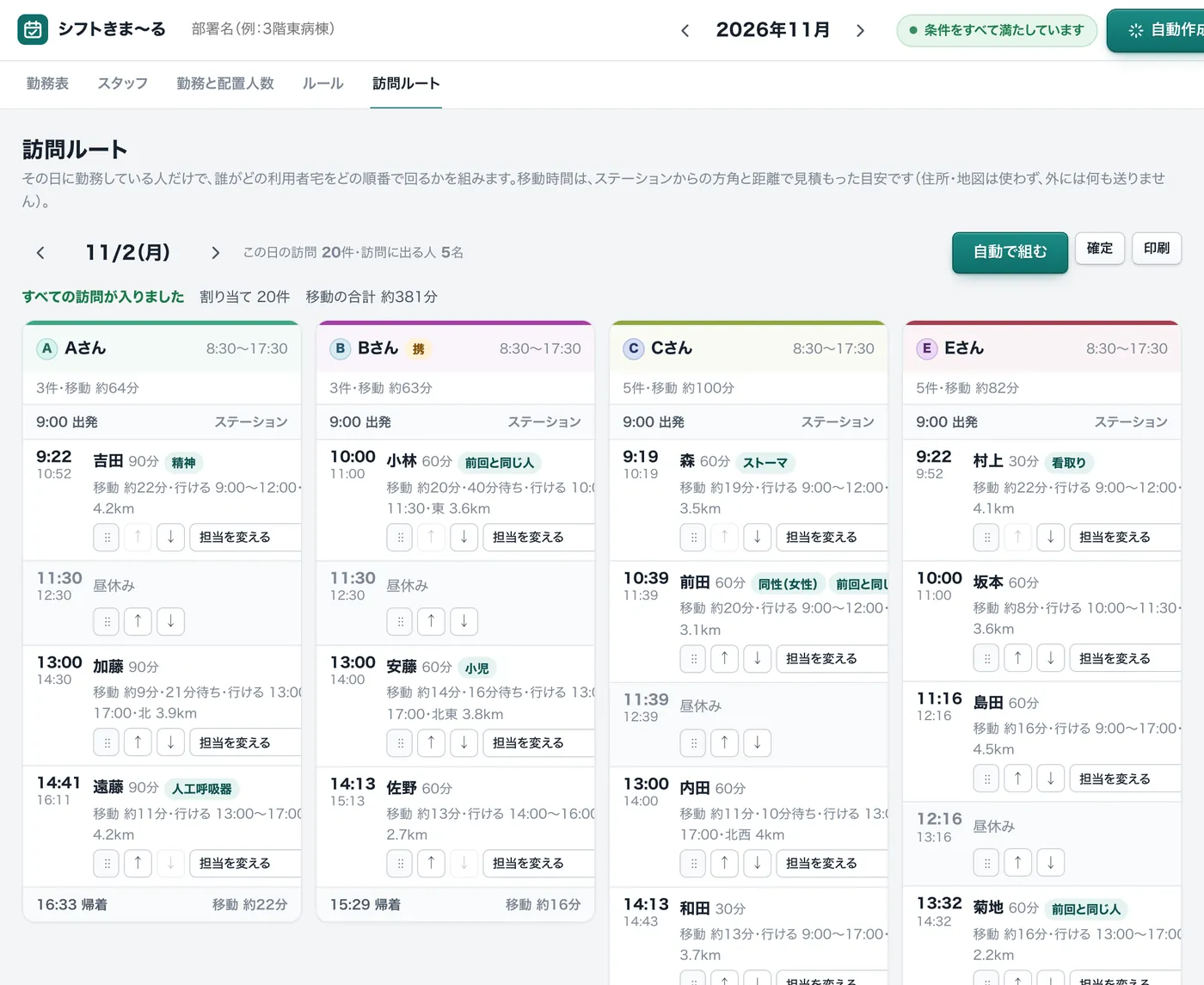
Task: Go to the next day after 11/2
Action: click(216, 253)
